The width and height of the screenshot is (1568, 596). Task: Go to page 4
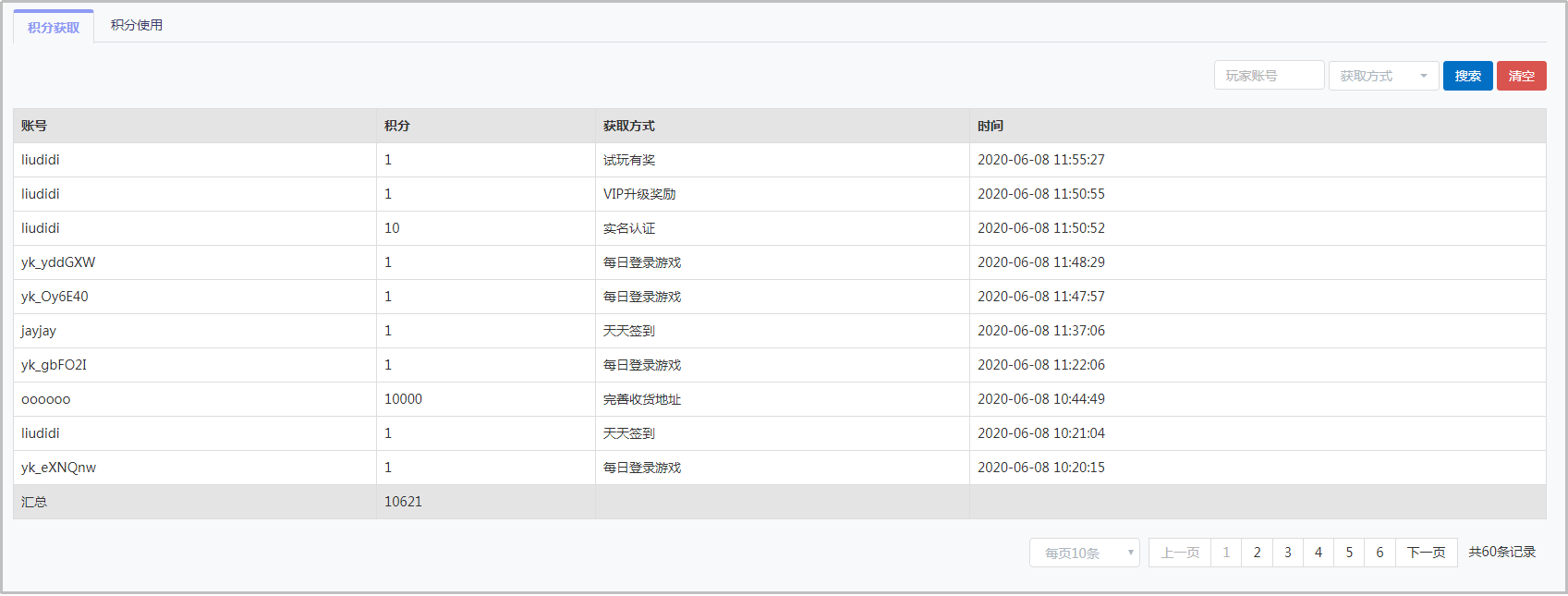[x=1319, y=553]
